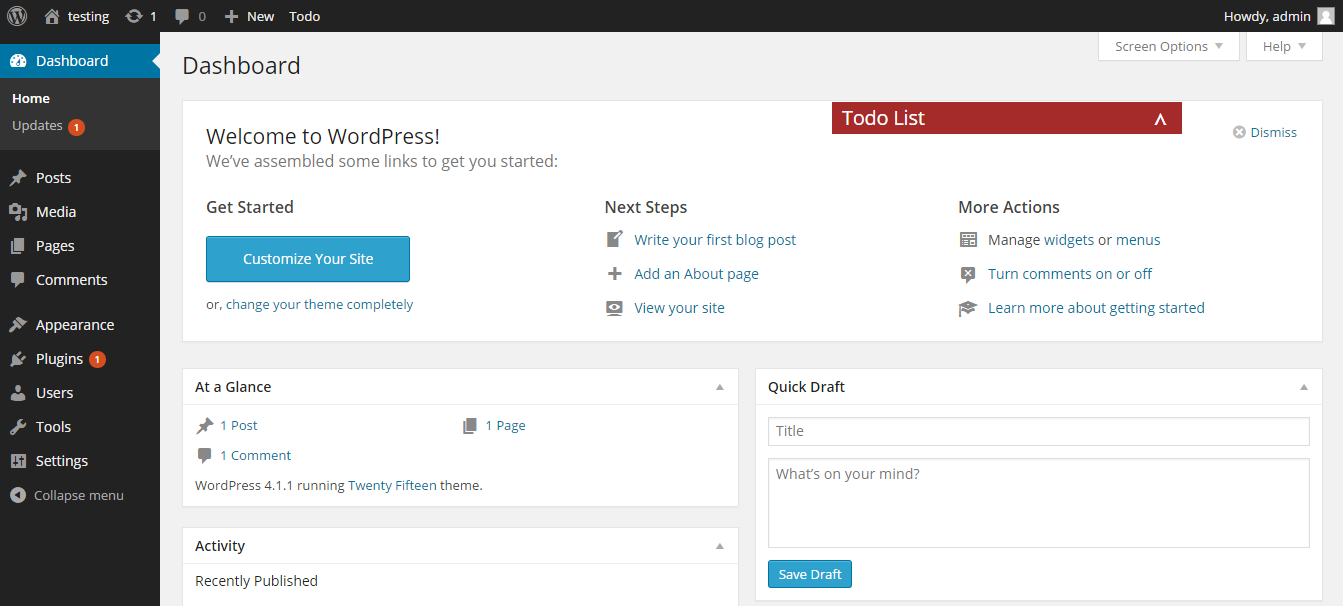Click the WordPress logo icon
Viewport: 1343px width, 606px height.
pyautogui.click(x=17, y=16)
